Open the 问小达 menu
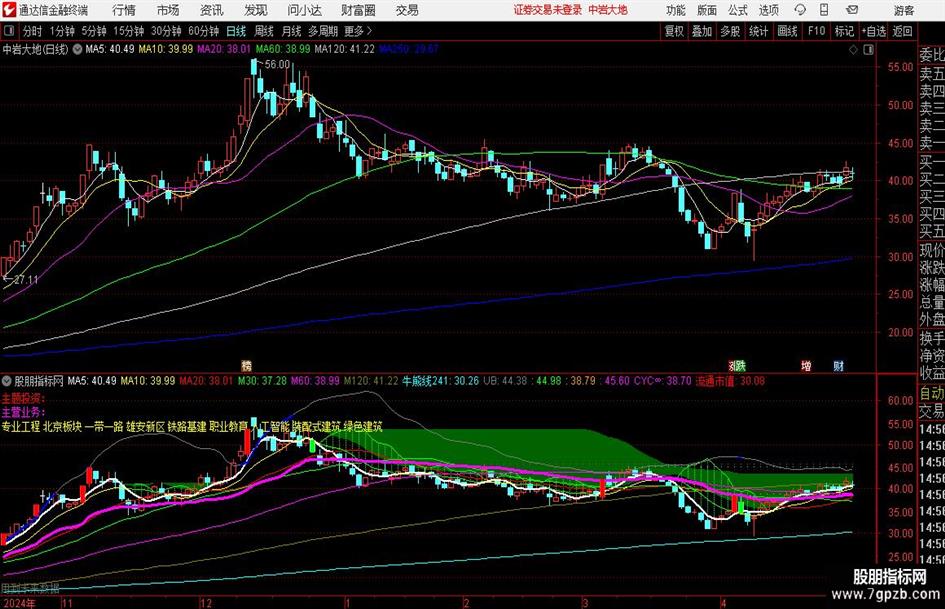 [304, 10]
